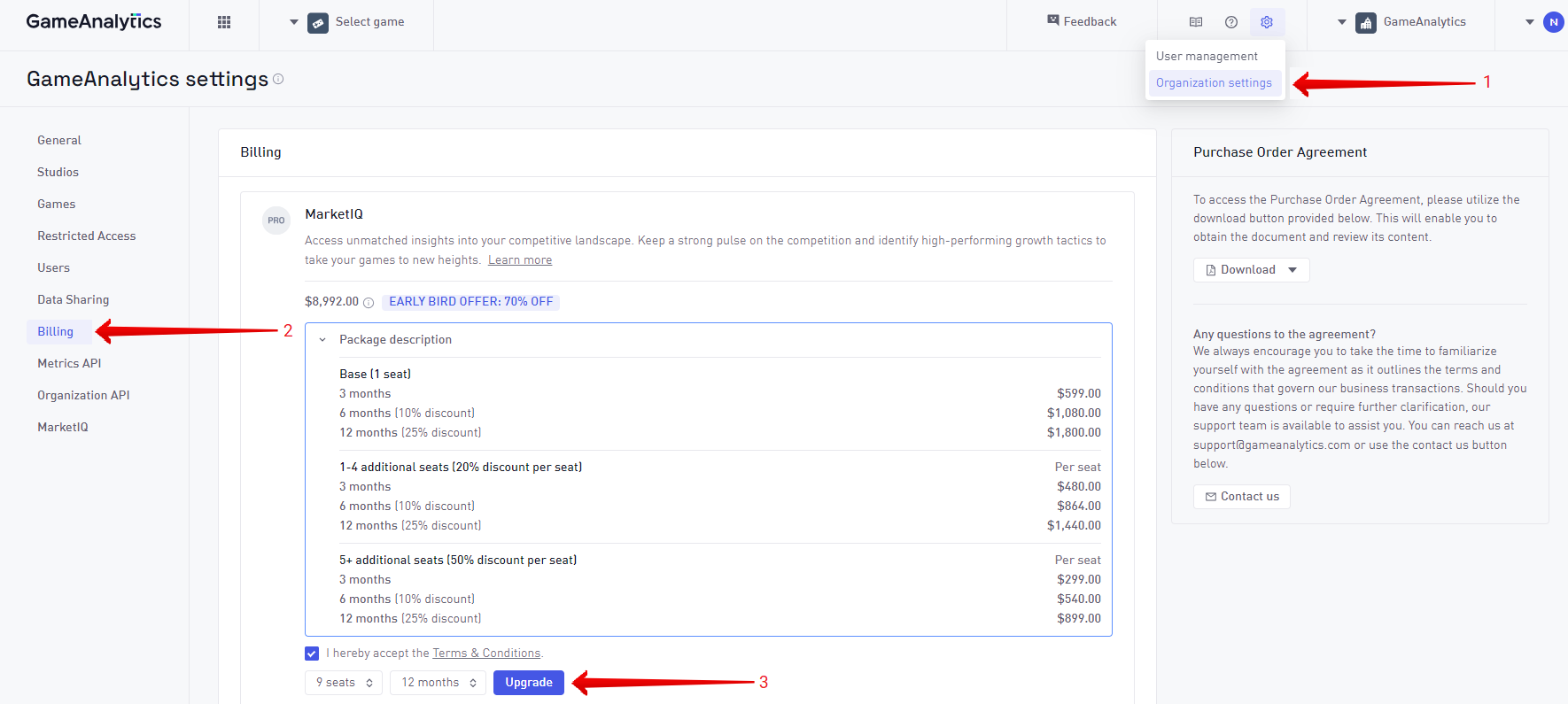Open the apps grid icon
The image size is (1568, 704).
(224, 22)
